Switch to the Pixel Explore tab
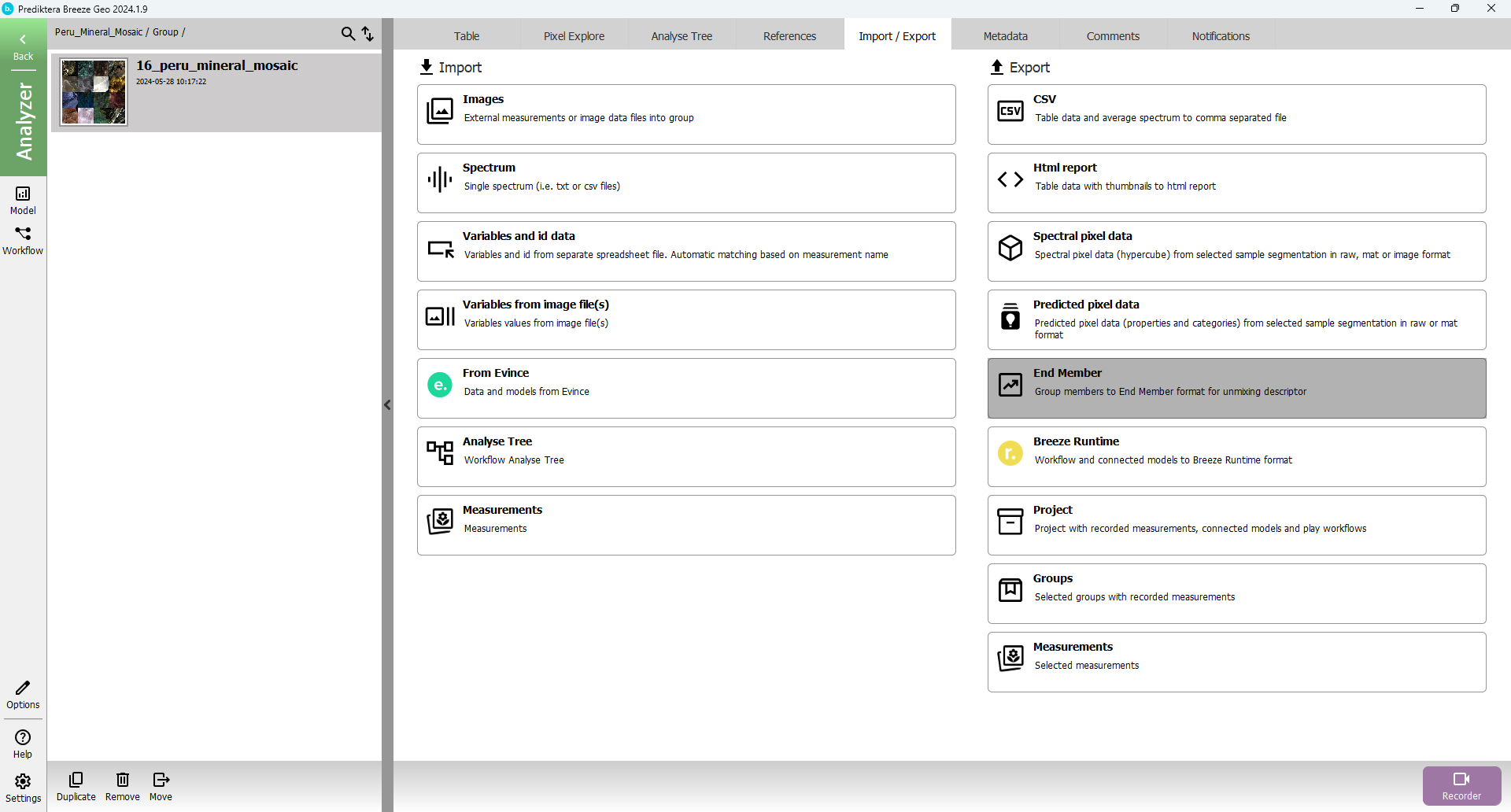 (574, 36)
